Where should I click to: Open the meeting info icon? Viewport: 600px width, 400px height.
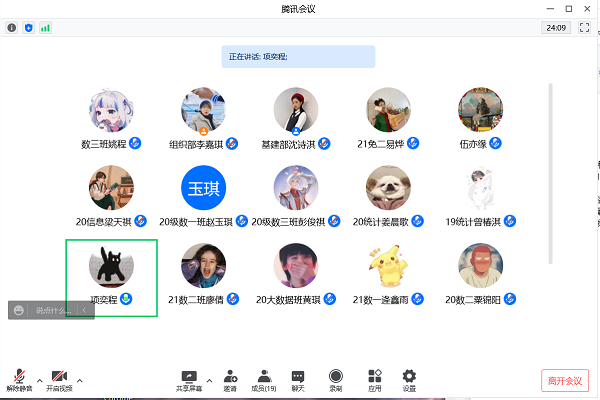click(12, 28)
